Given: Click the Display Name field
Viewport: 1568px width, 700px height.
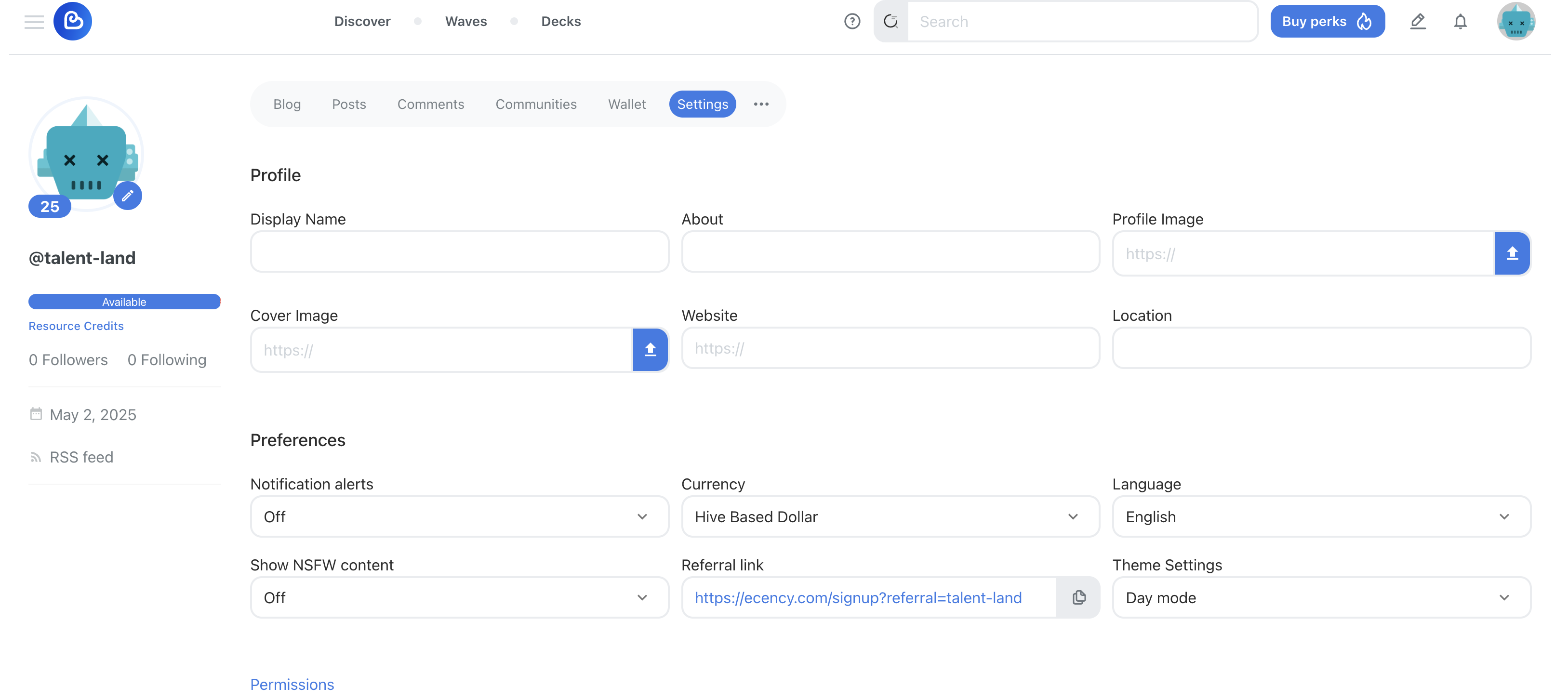Looking at the screenshot, I should coord(460,251).
